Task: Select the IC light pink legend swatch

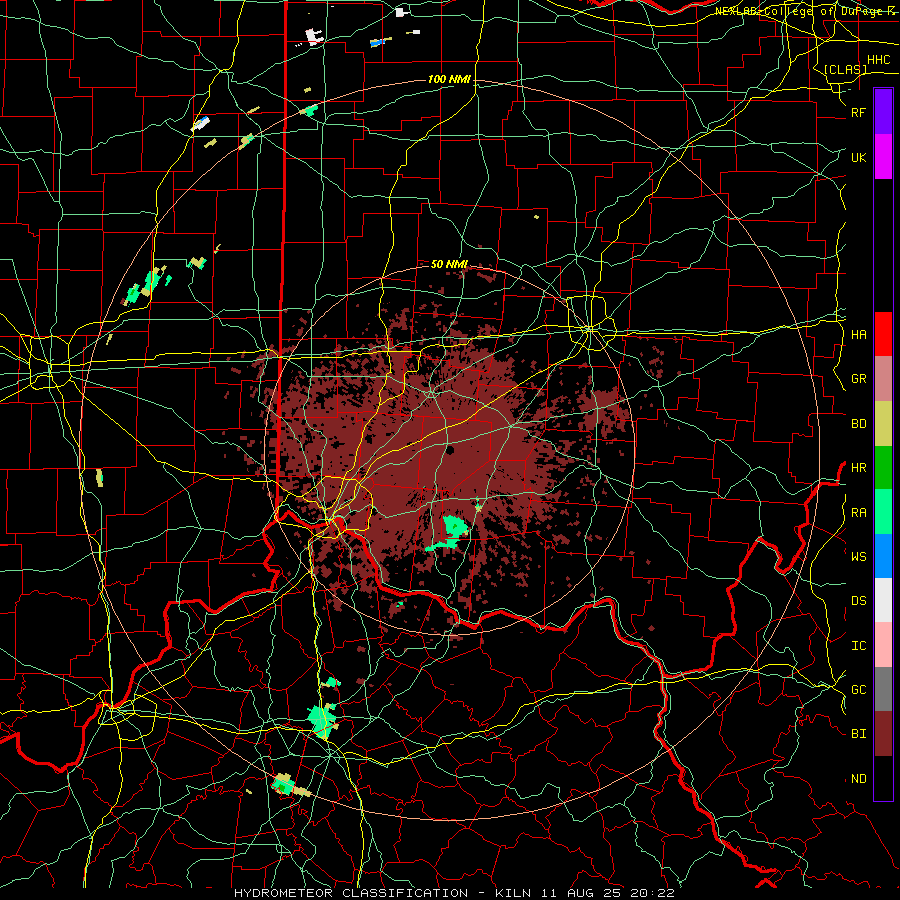Action: tap(883, 645)
